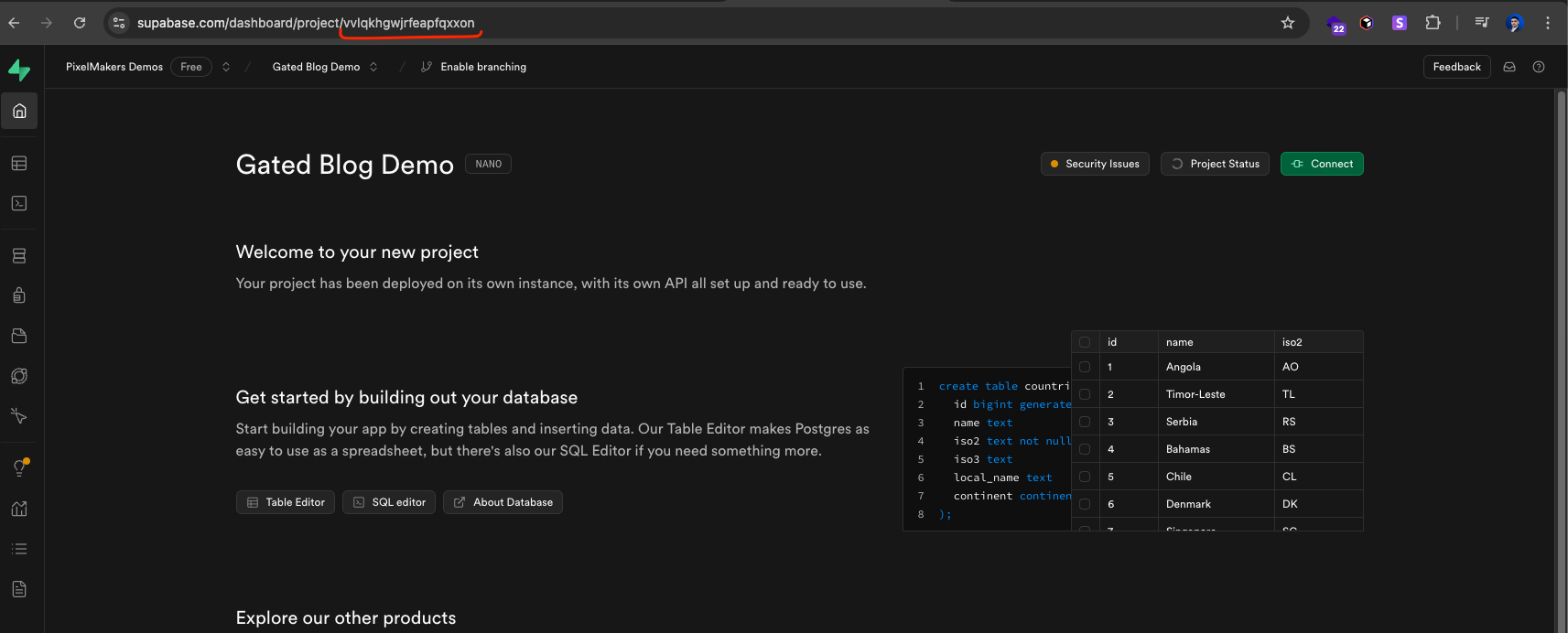Screen dimensions: 1568x633
Task: Open the Reports chart sidebar icon
Action: (x=19, y=509)
